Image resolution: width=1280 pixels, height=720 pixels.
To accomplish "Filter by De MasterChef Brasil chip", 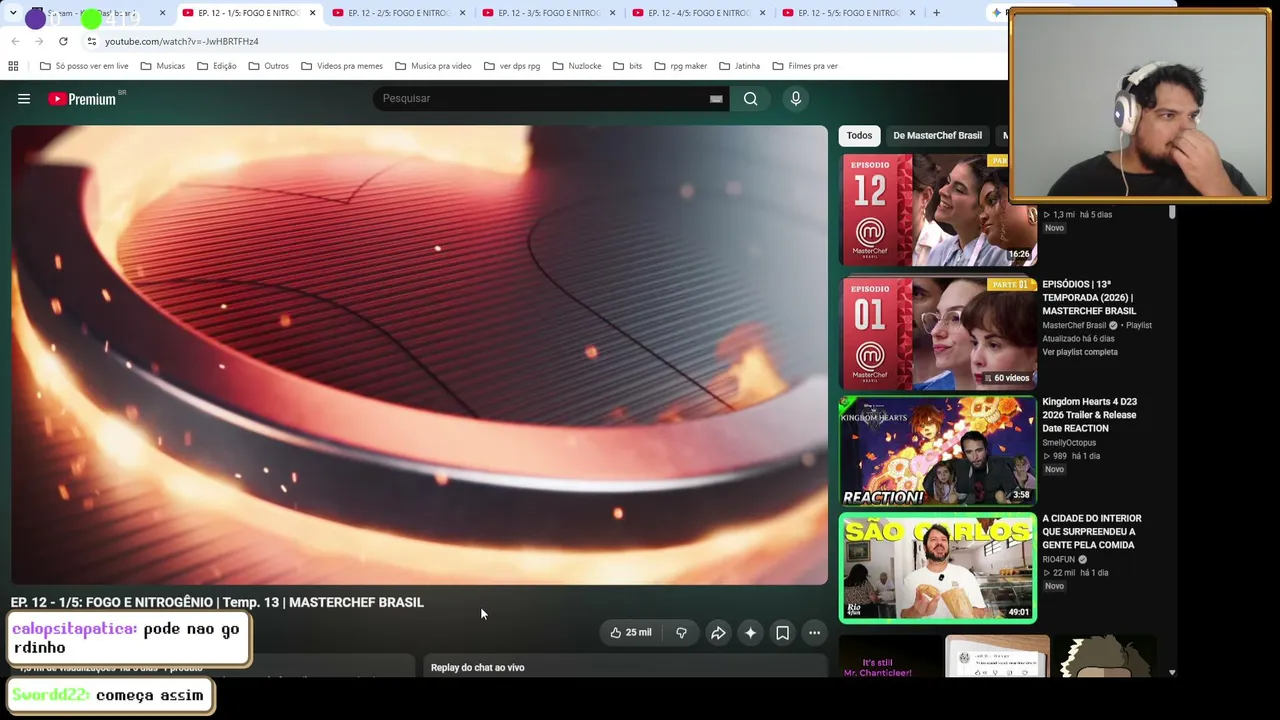I will [937, 135].
